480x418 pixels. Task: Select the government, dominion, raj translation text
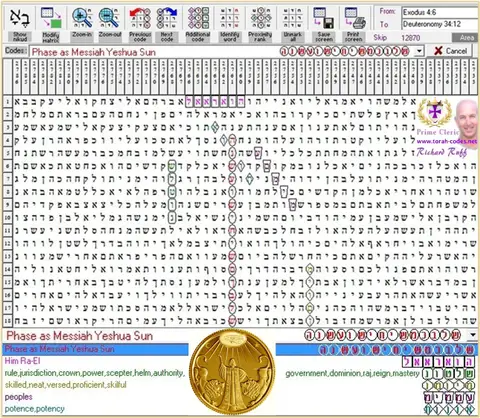(x=352, y=373)
